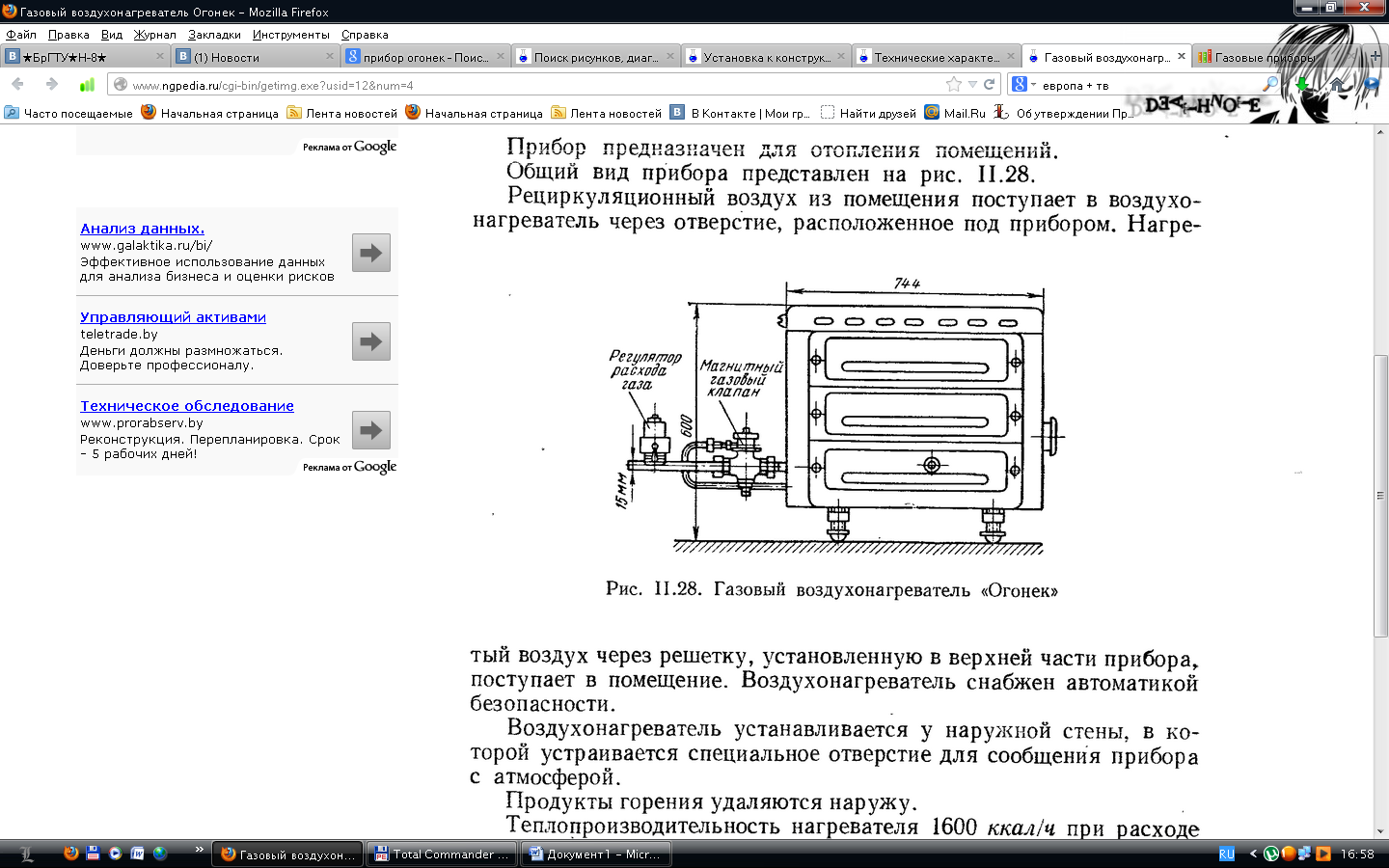
Task: Click the arrow button beside 'Управляющий активами'
Action: [x=371, y=341]
